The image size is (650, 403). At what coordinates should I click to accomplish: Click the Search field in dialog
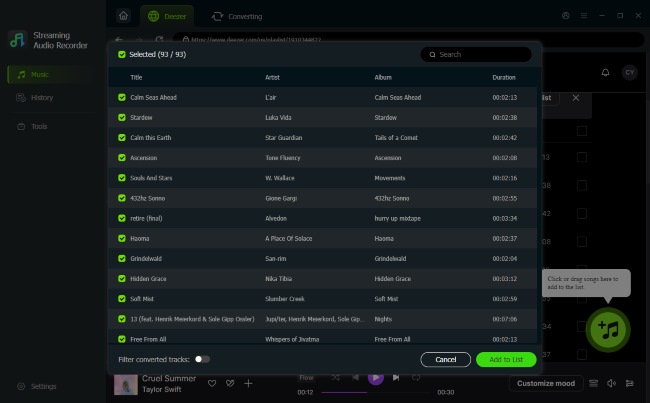pos(476,54)
